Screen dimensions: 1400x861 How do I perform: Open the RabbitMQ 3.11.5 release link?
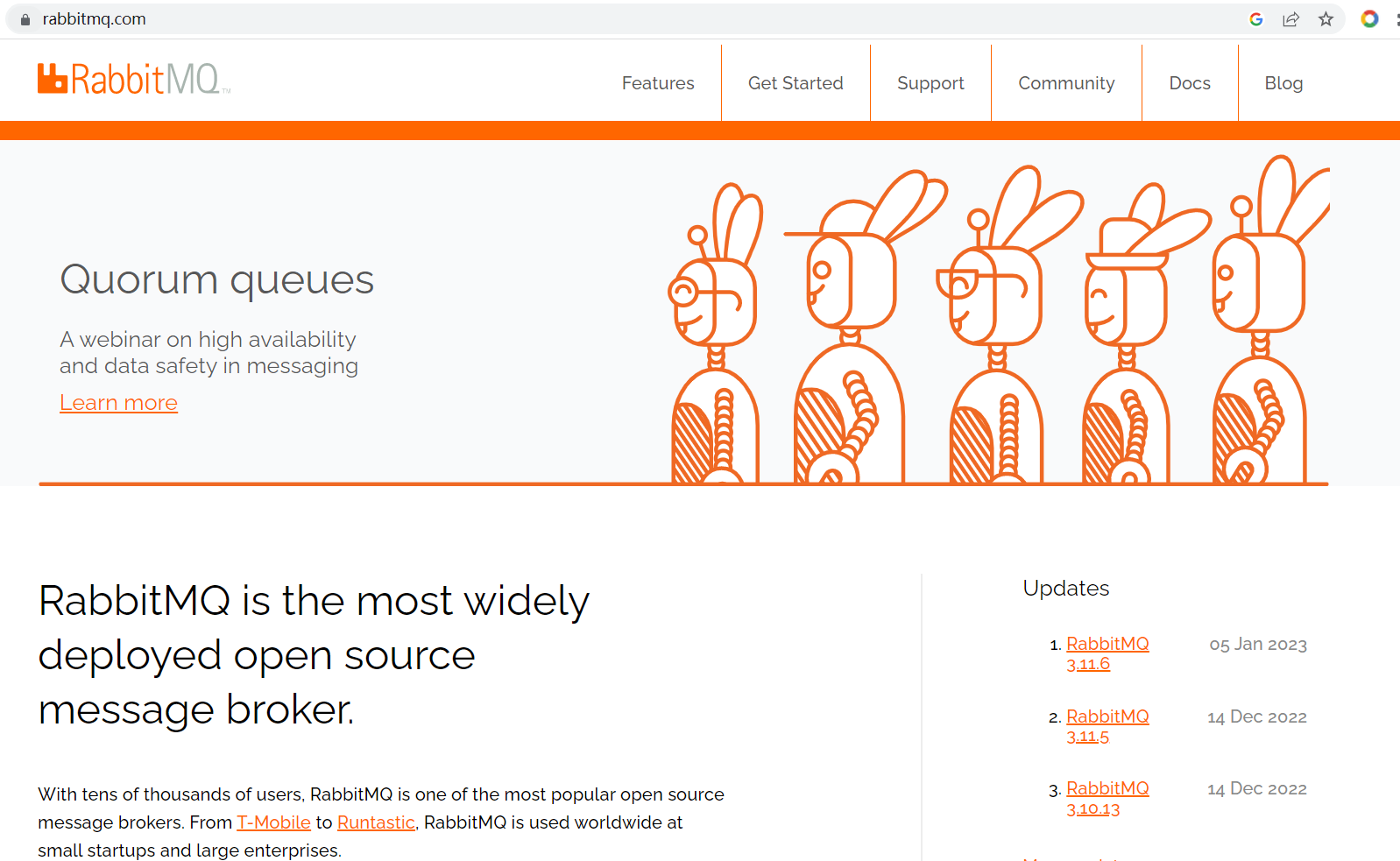(x=1107, y=726)
